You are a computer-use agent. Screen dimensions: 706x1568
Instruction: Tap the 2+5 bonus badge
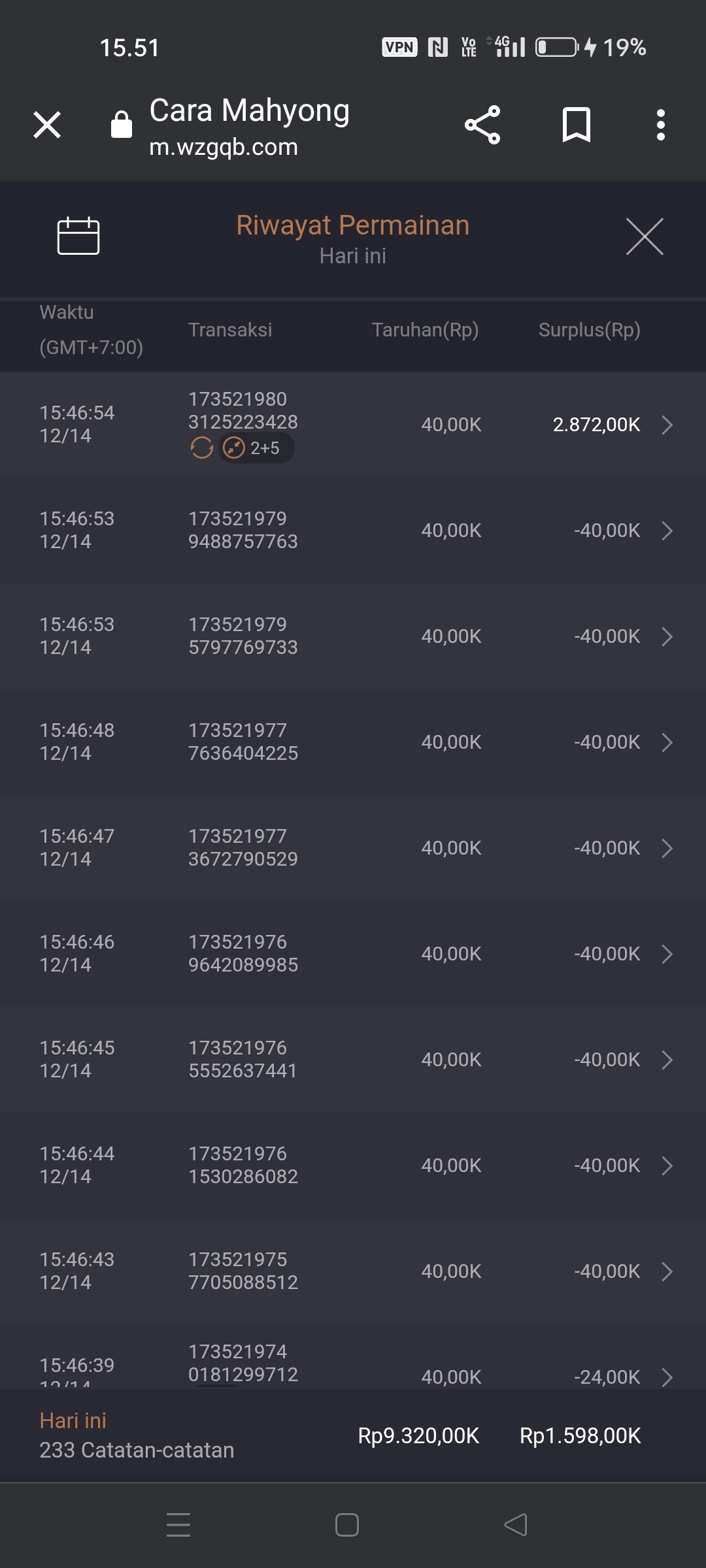point(256,448)
